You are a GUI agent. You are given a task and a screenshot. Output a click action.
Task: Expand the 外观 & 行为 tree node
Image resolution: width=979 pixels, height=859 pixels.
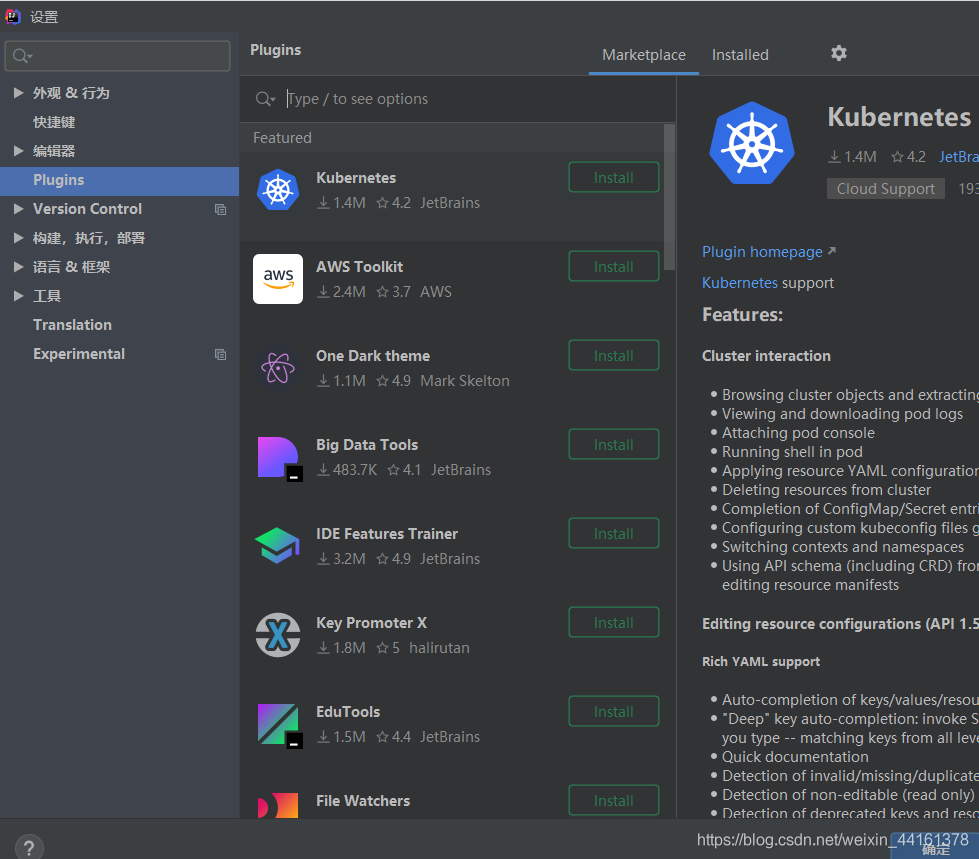coord(19,93)
